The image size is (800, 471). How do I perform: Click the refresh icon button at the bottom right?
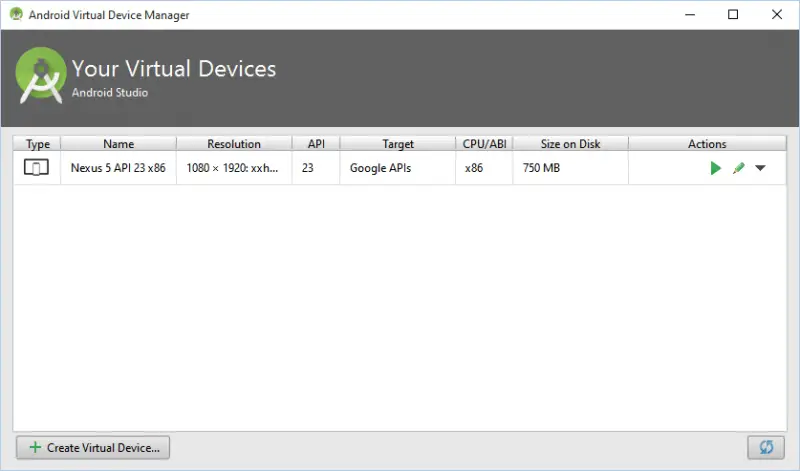(x=765, y=447)
